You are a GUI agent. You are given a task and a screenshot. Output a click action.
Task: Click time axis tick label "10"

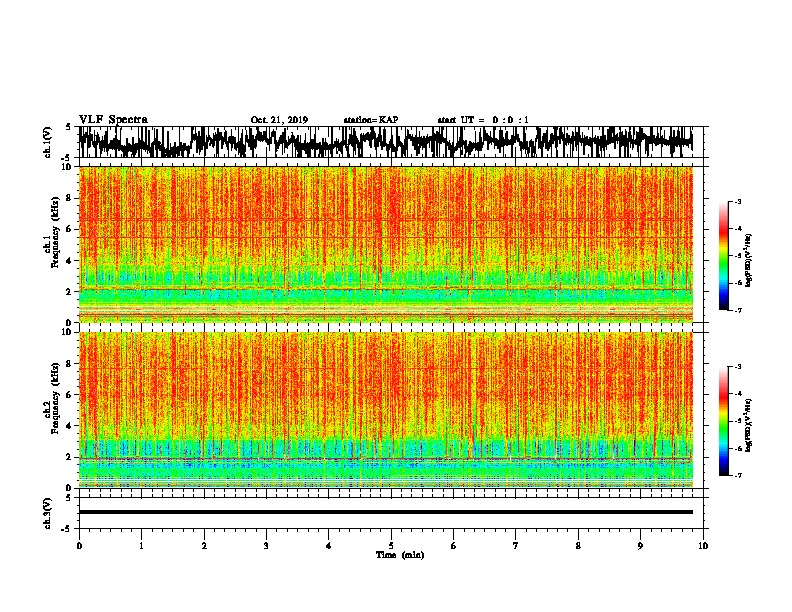coord(703,546)
